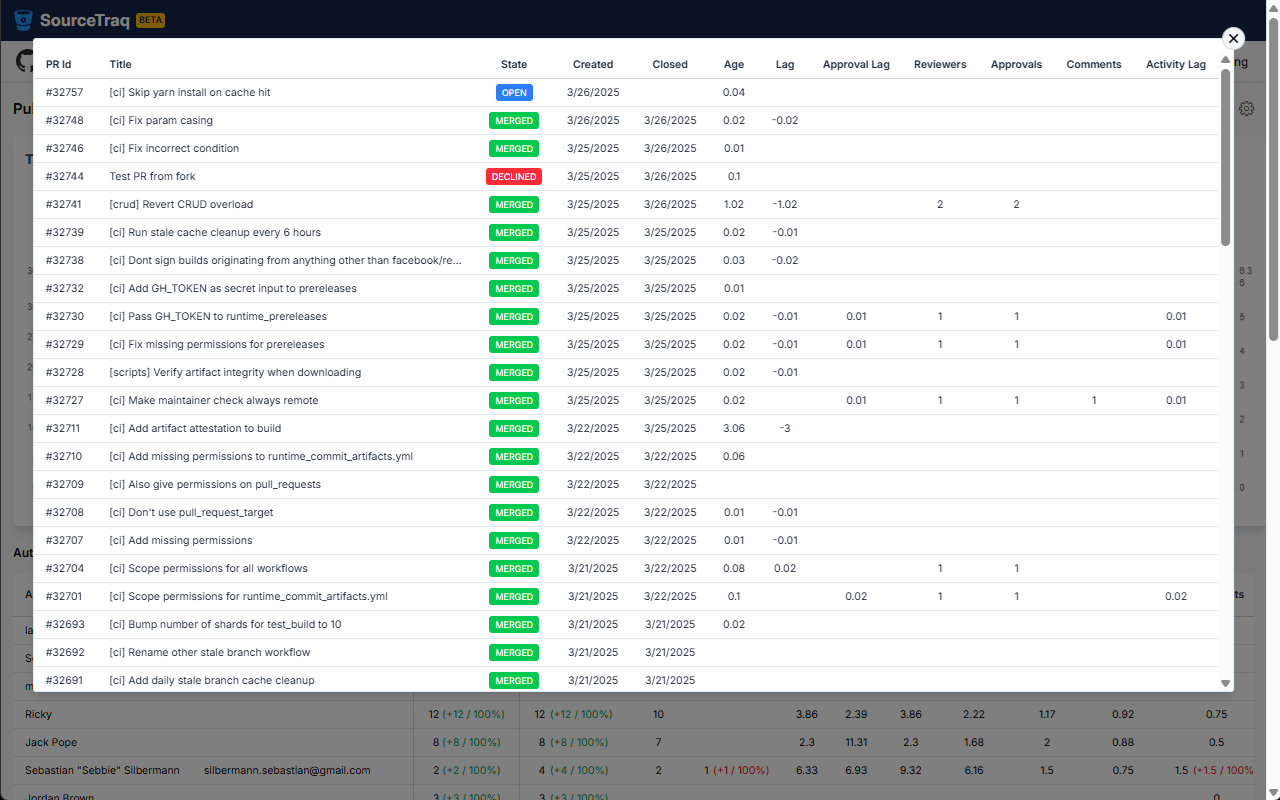Click the DECLINED badge for Test PR from fork
1280x800 pixels.
(x=514, y=176)
